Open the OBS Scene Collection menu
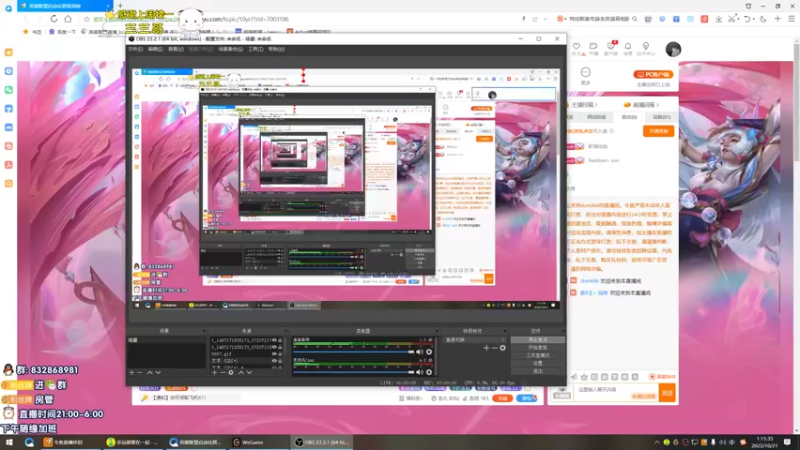 point(231,49)
